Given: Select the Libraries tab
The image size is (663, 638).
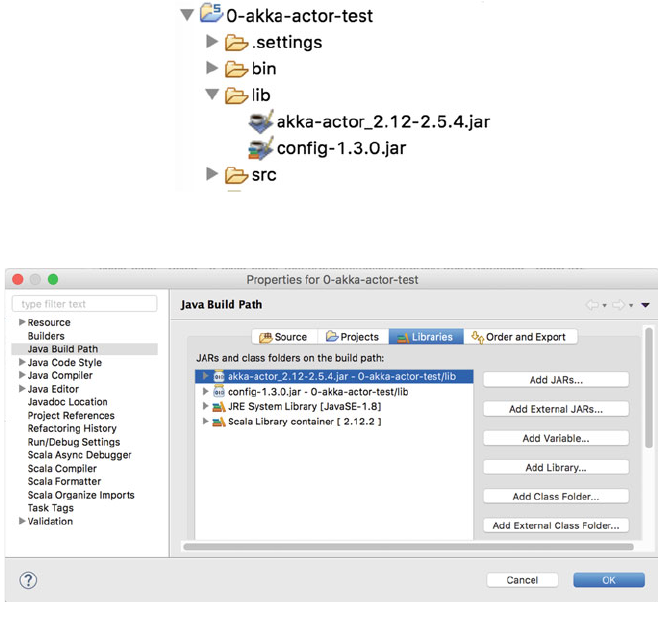Looking at the screenshot, I should pos(426,337).
